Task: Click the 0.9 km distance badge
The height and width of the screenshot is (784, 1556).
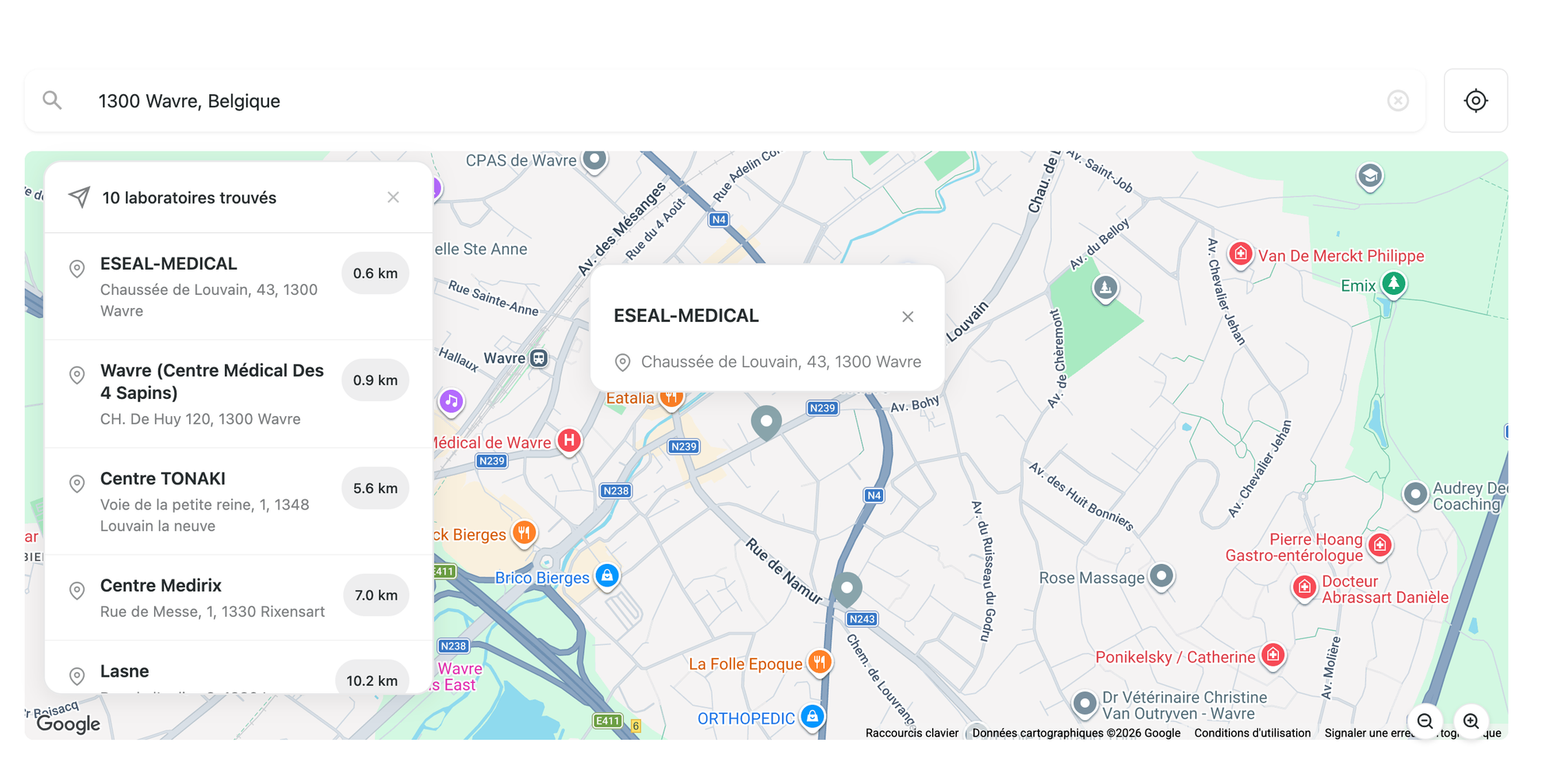Action: (375, 380)
